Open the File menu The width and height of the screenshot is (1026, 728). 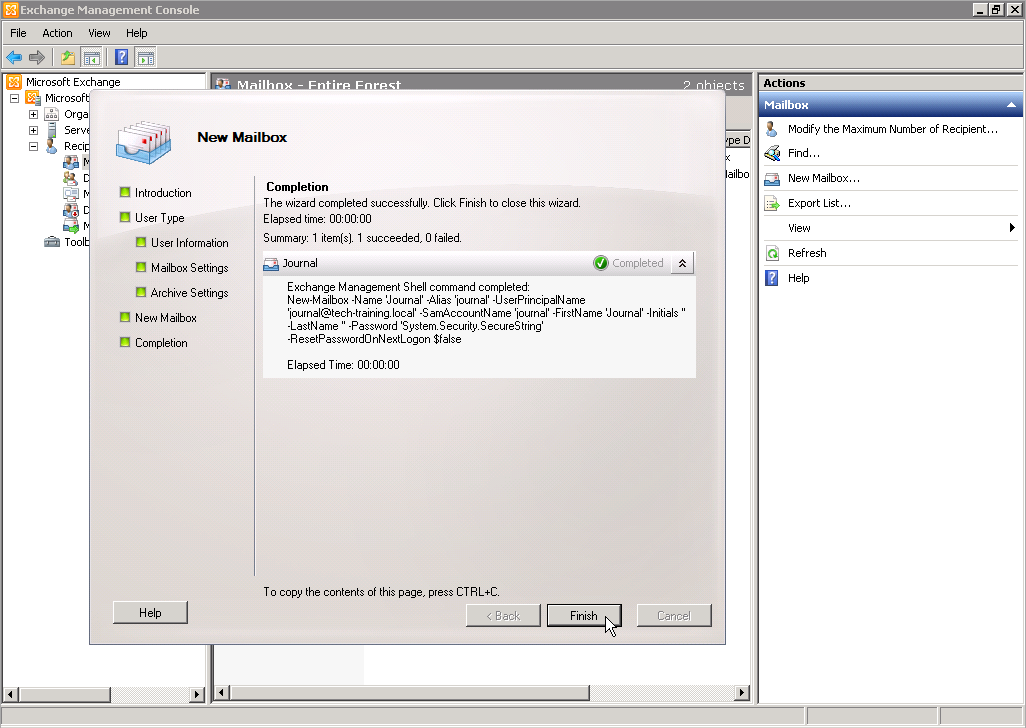pyautogui.click(x=18, y=33)
